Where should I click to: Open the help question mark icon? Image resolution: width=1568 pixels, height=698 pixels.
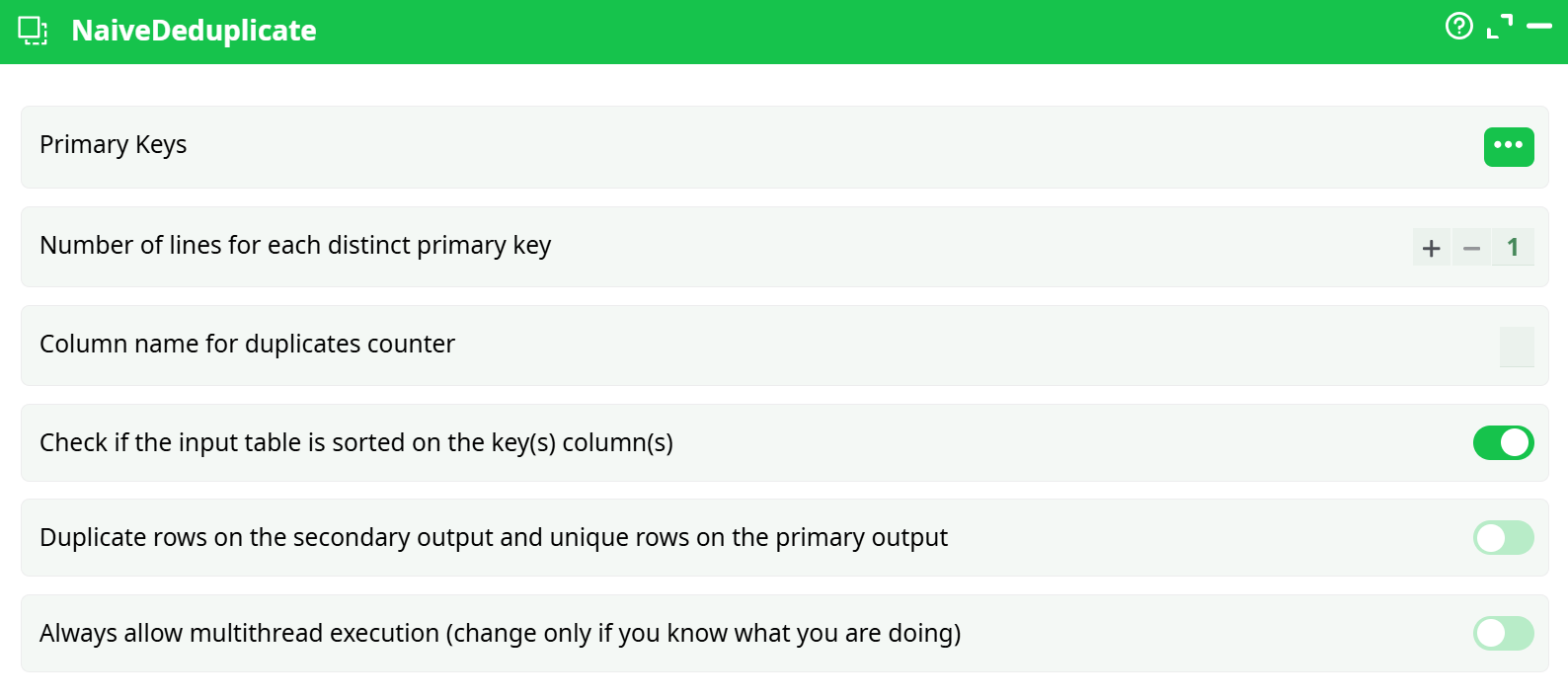[x=1458, y=26]
